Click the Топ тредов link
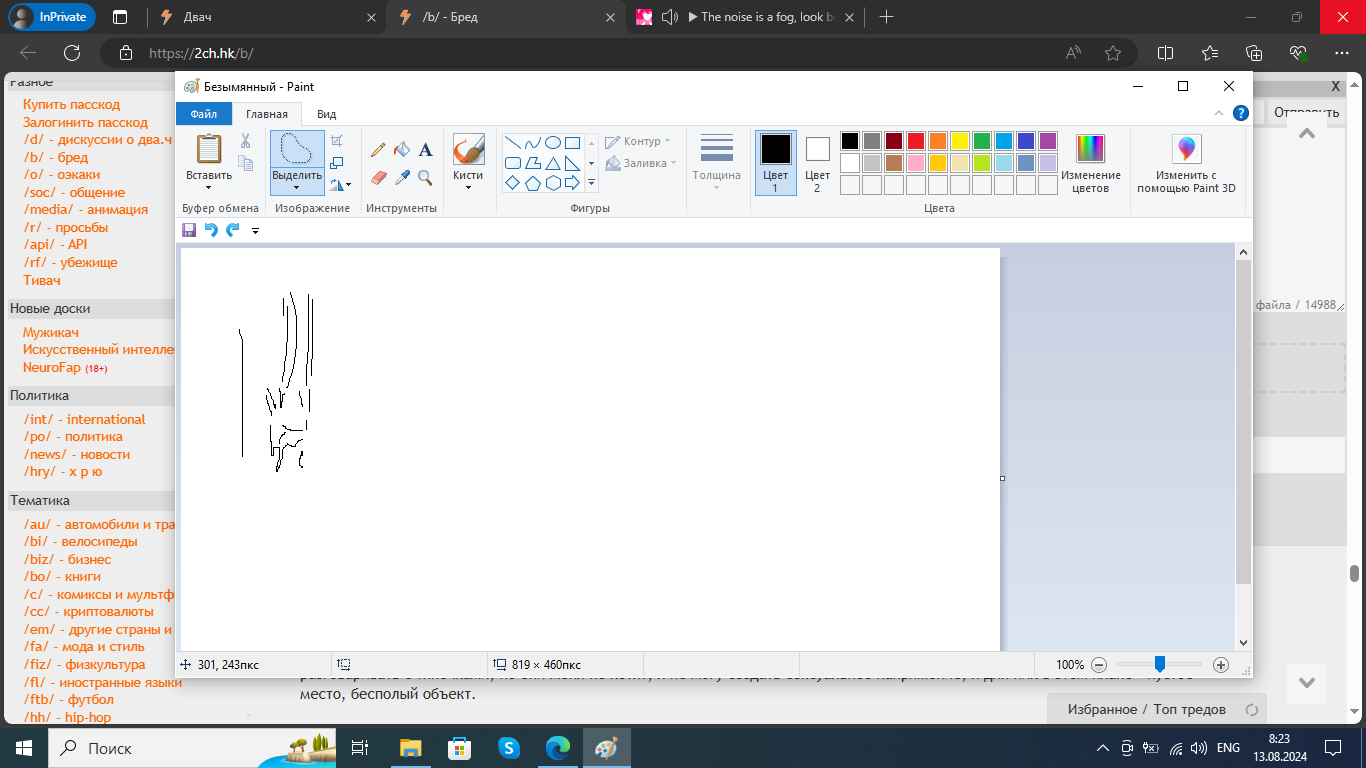This screenshot has width=1366, height=768. (x=1190, y=709)
